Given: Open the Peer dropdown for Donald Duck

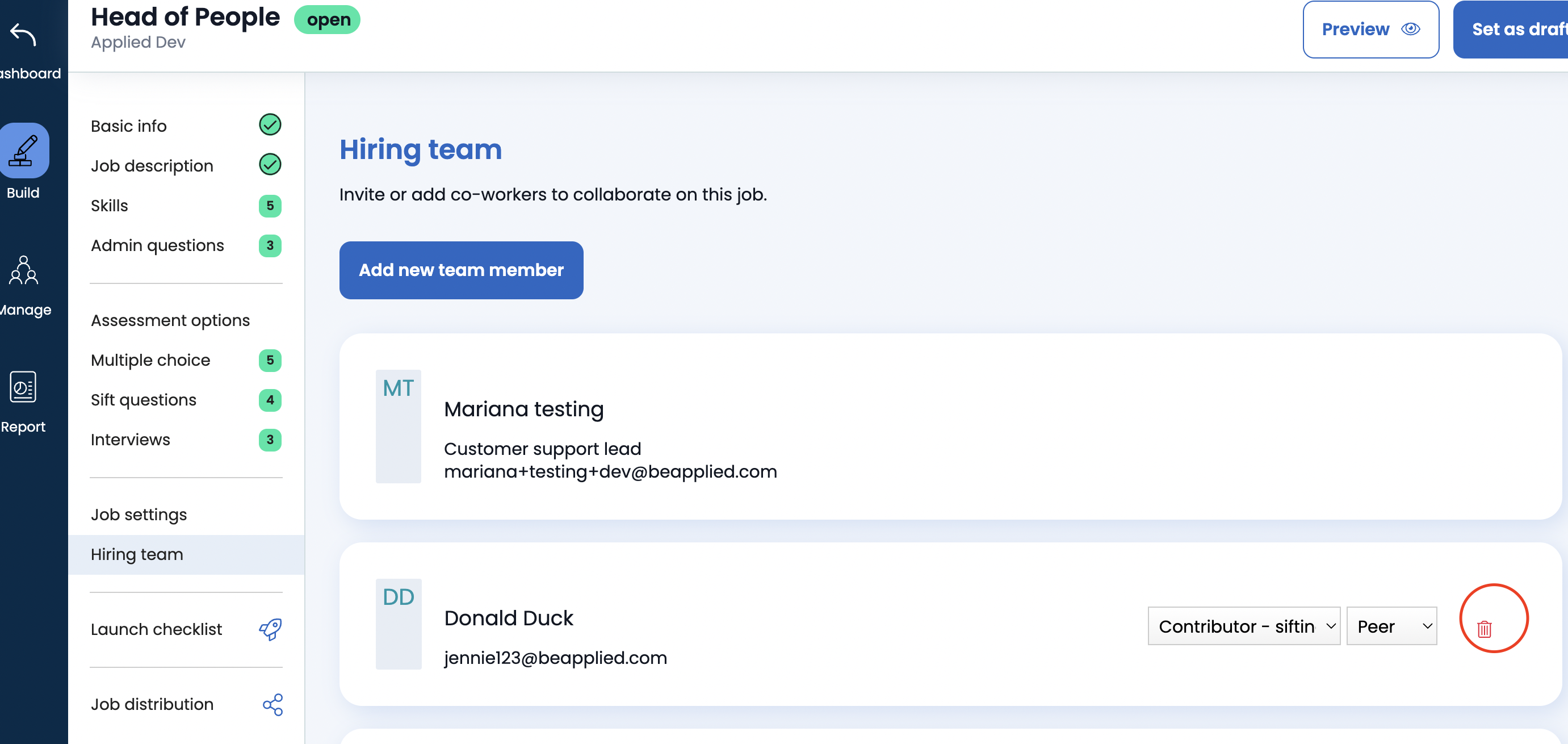Looking at the screenshot, I should click(1391, 626).
